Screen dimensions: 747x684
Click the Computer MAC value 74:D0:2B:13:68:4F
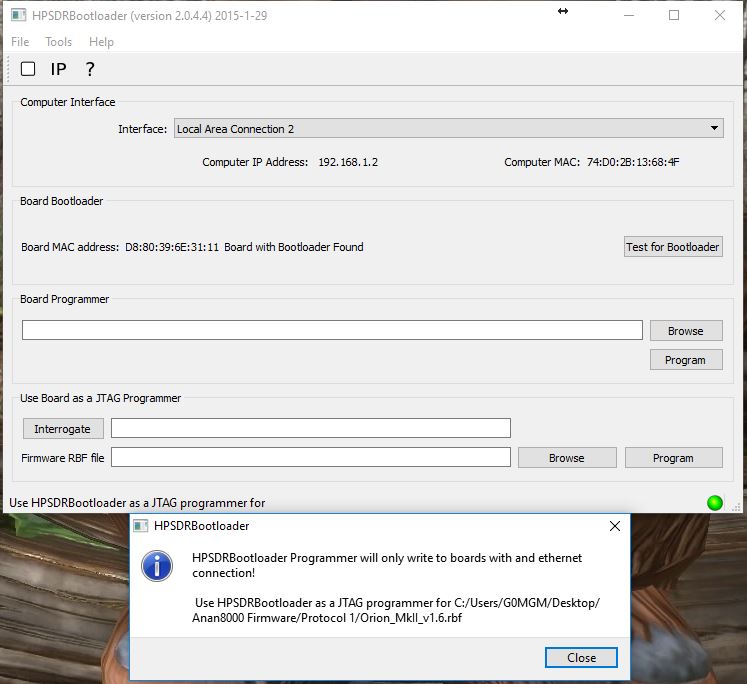[x=633, y=162]
